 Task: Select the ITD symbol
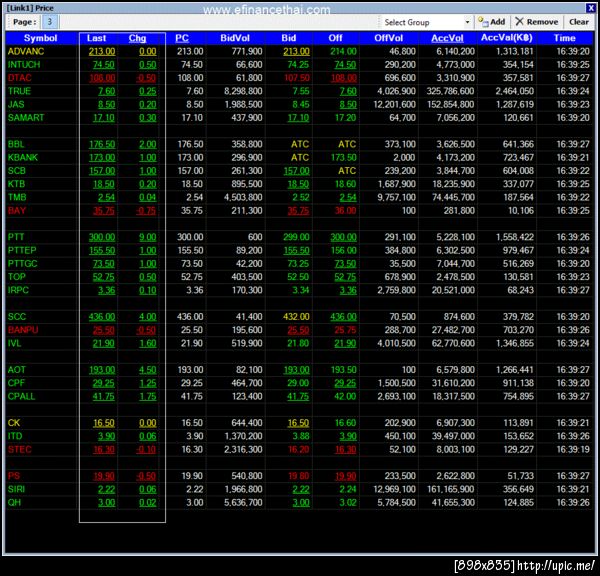(15, 436)
